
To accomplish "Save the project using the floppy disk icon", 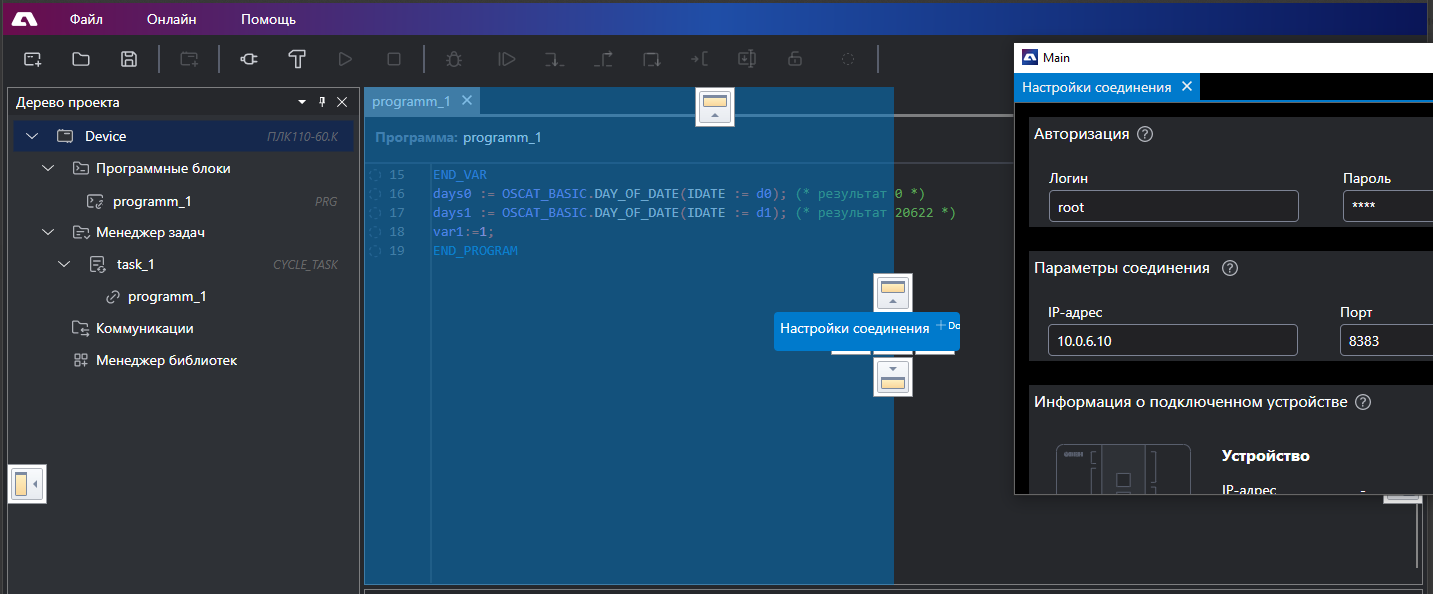I will pos(129,59).
